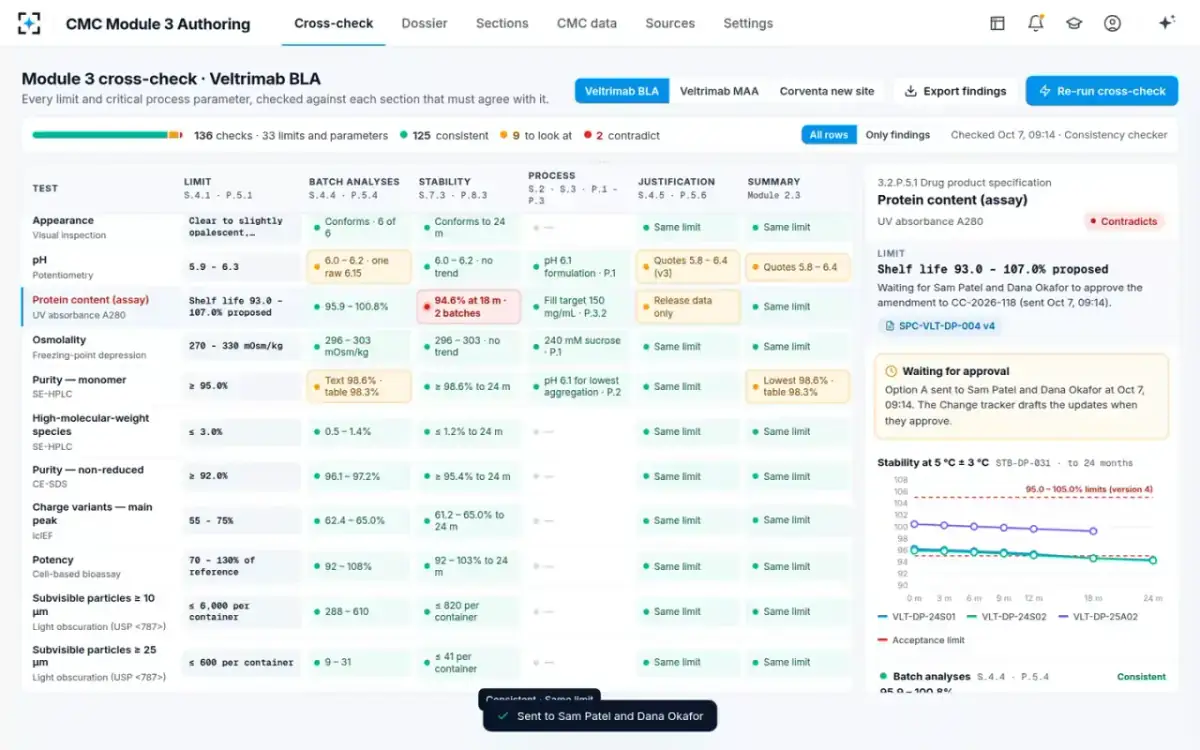Viewport: 1200px width, 750px height.
Task: Open the Sources tab
Action: click(670, 23)
